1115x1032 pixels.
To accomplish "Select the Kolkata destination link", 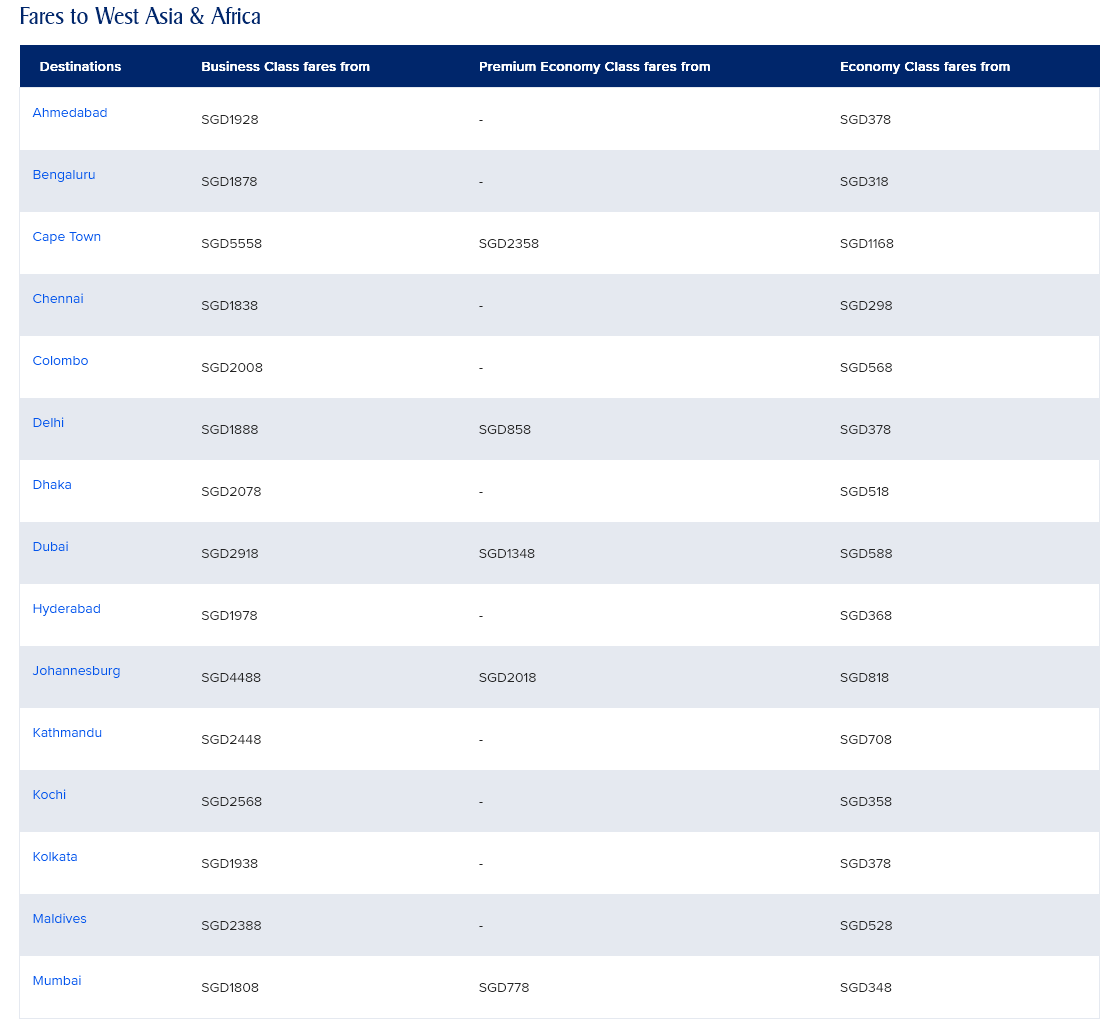I will 55,857.
